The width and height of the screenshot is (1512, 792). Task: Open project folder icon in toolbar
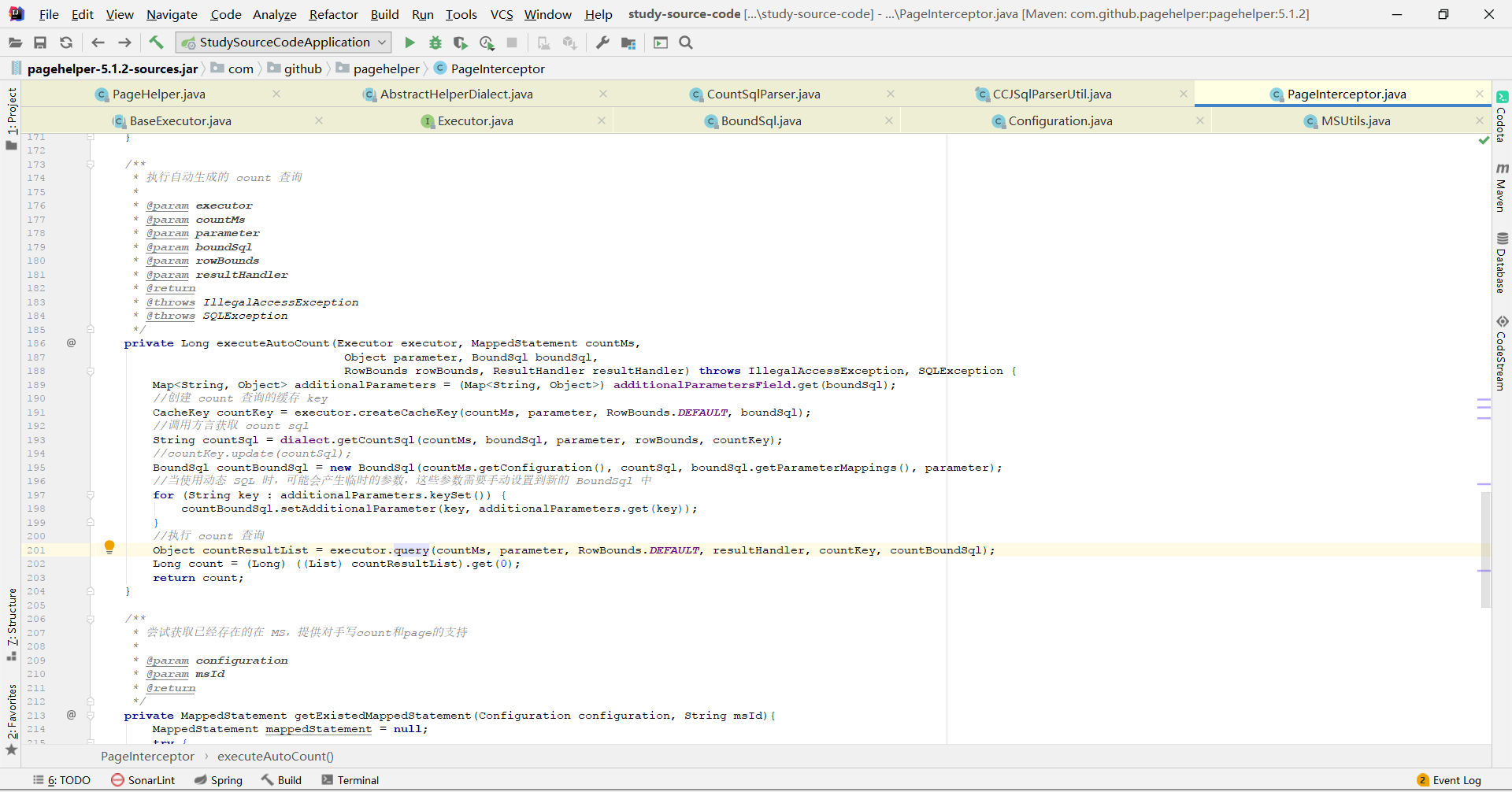(15, 43)
